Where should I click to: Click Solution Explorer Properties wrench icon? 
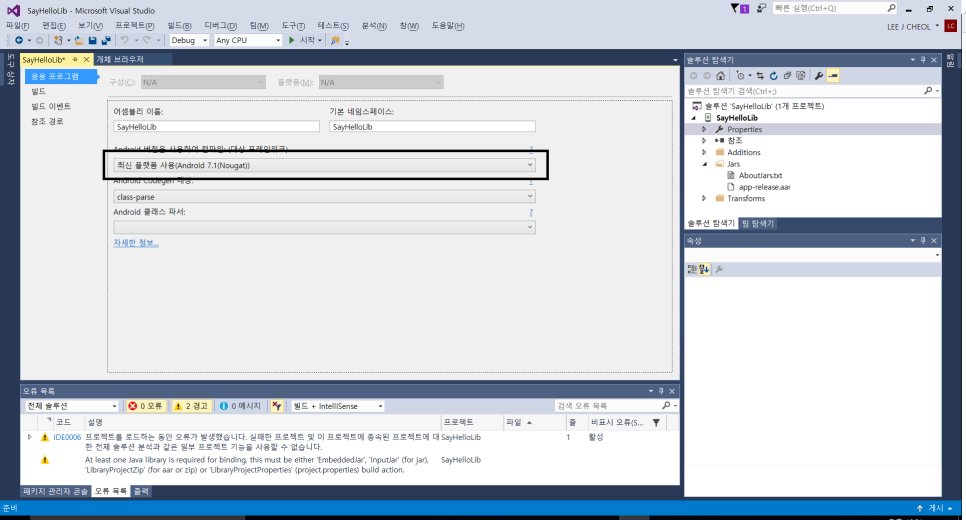click(819, 76)
